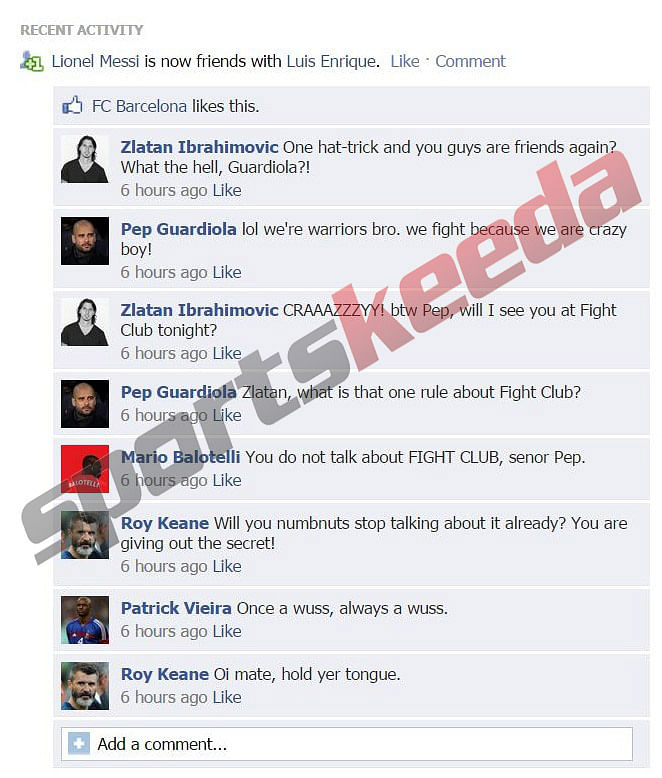This screenshot has width=662, height=778.
Task: Click Pep Guardiola's avatar on the warriors comment
Action: [85, 241]
